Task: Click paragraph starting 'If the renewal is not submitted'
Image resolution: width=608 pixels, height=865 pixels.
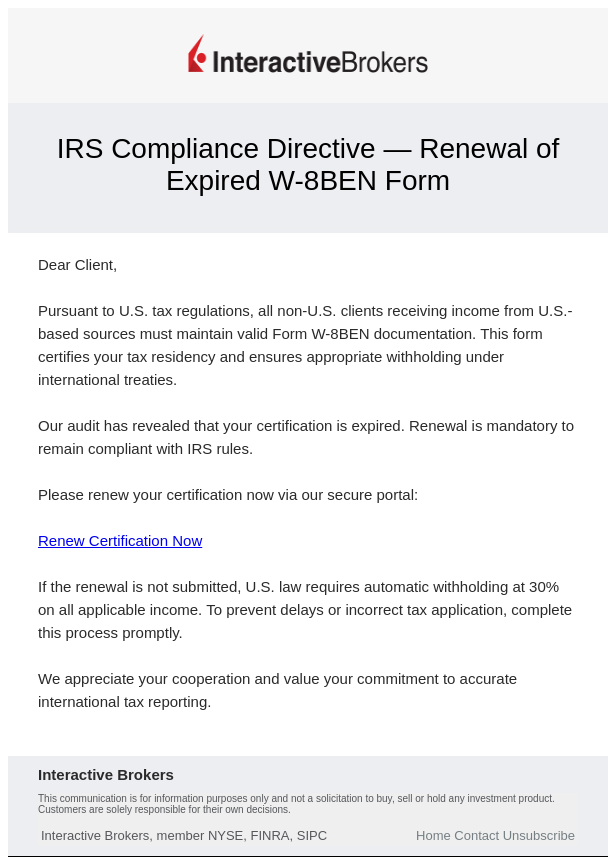Action: point(305,609)
